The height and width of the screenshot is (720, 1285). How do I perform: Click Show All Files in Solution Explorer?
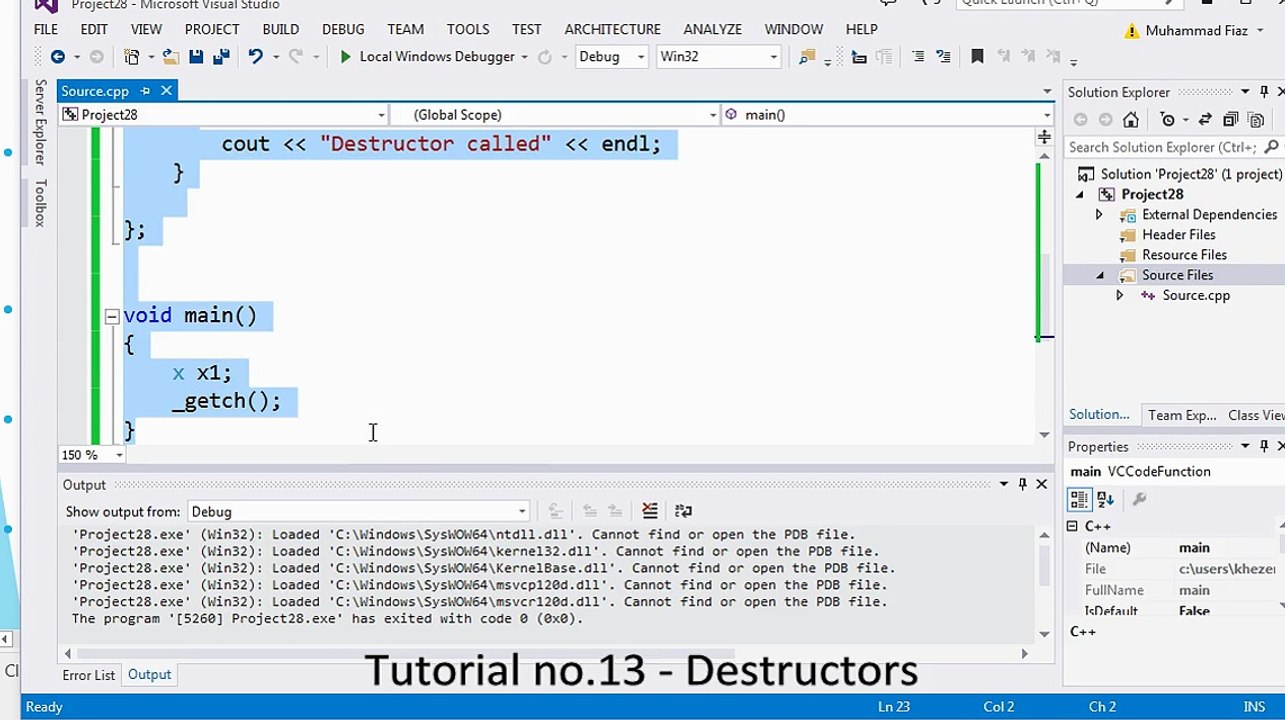coord(1256,120)
